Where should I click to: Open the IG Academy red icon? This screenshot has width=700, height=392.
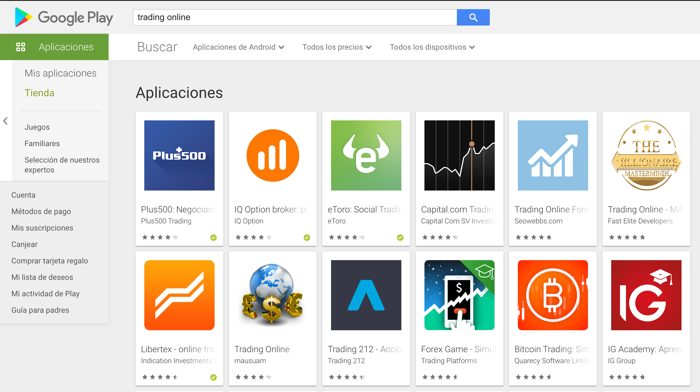click(646, 295)
